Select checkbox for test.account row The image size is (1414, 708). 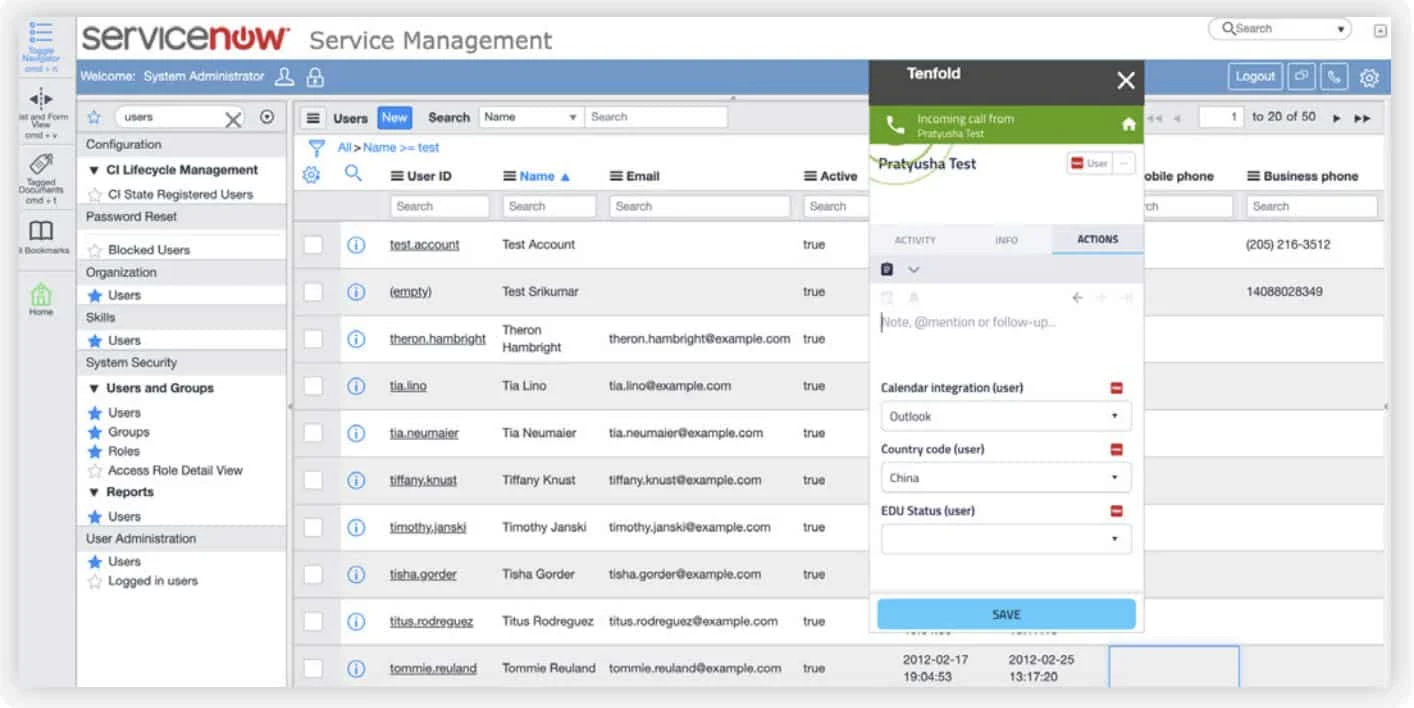tap(314, 244)
